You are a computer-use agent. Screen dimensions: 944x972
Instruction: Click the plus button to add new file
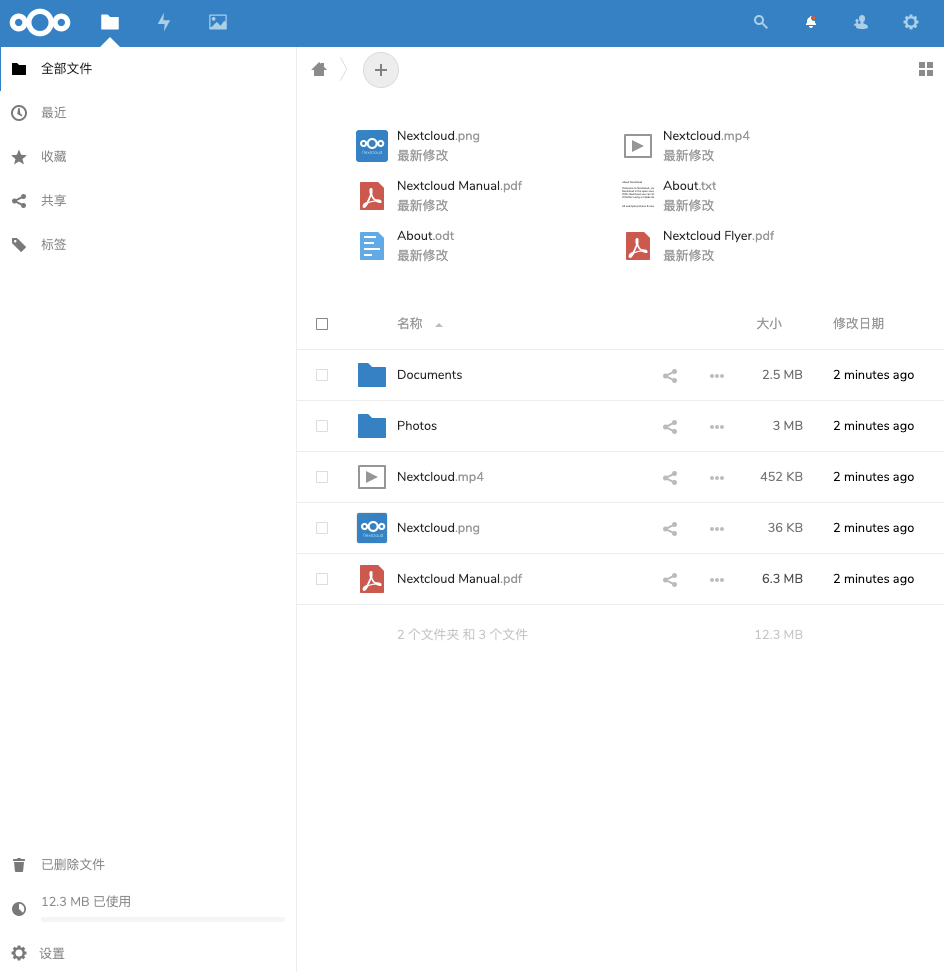[381, 70]
